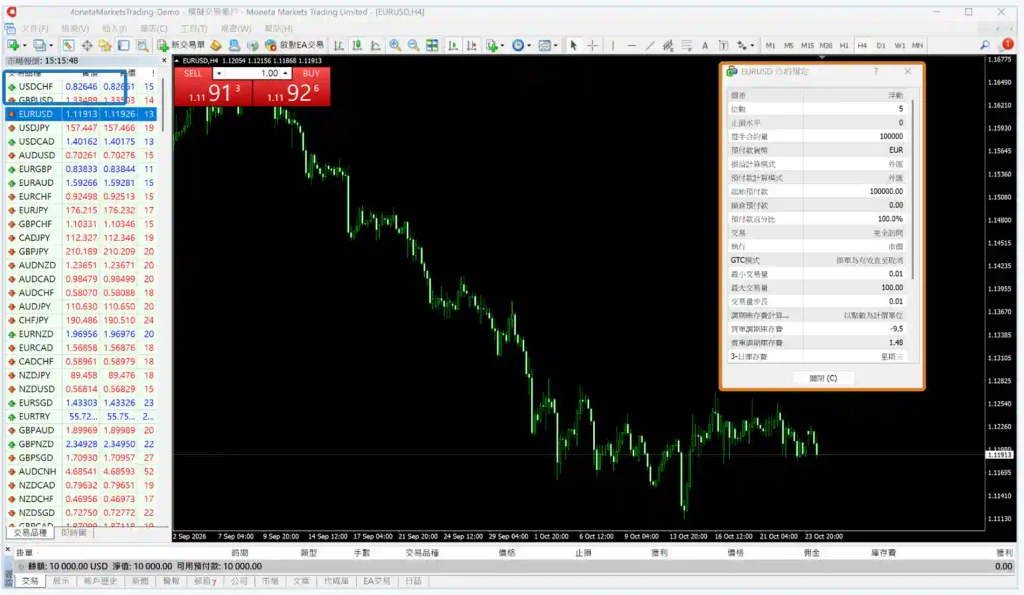The width and height of the screenshot is (1024, 595).
Task: Zoom out on the chart
Action: coord(413,45)
